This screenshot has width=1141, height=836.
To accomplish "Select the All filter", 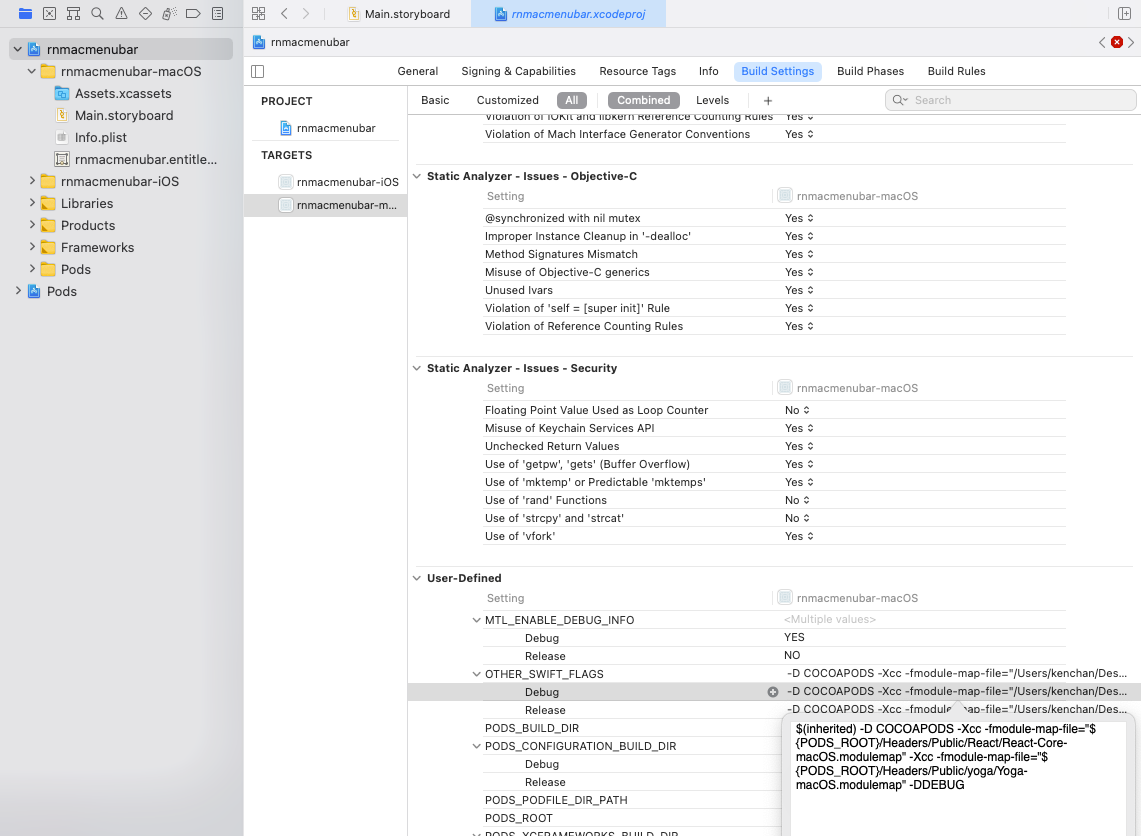I will (572, 100).
